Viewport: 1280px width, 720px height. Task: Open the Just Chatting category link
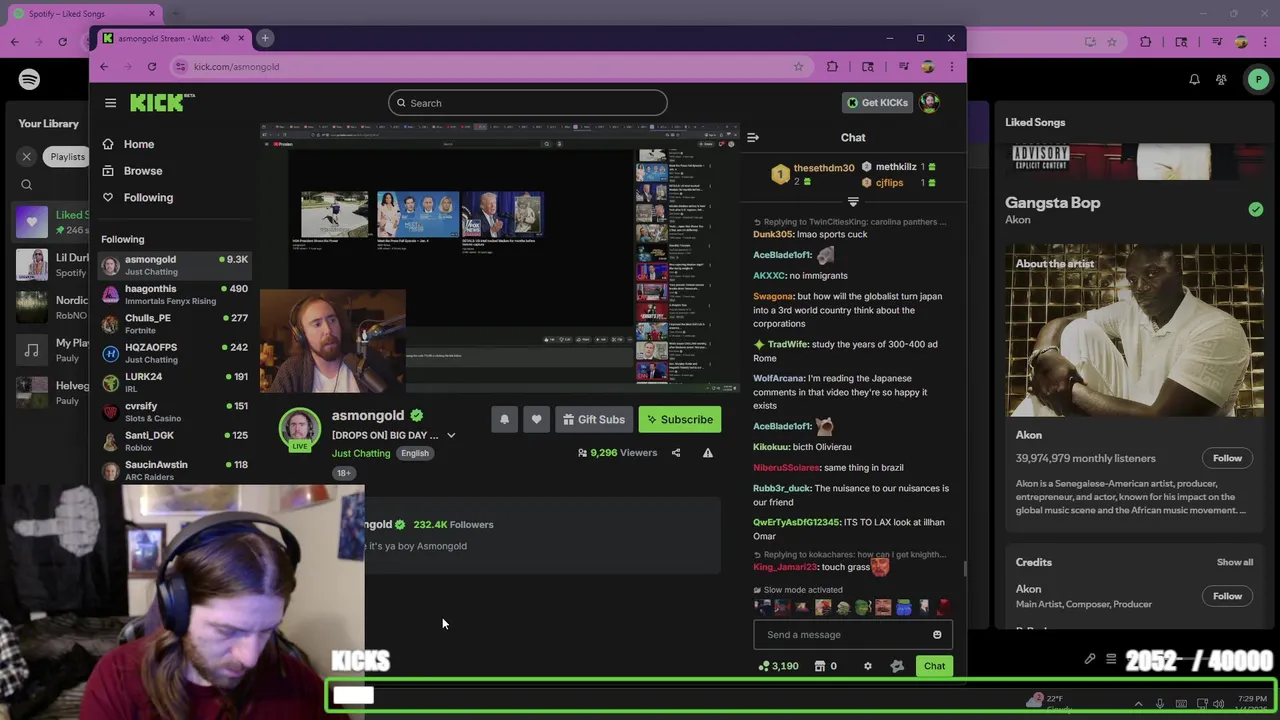coord(361,453)
